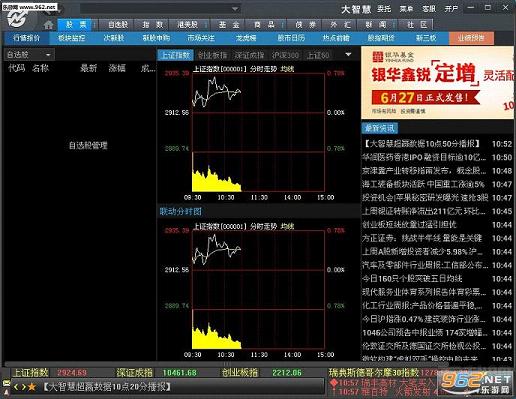The height and width of the screenshot is (399, 516).
Task: Open the 10:50 华润医药香港IPO news item
Action: (x=437, y=157)
